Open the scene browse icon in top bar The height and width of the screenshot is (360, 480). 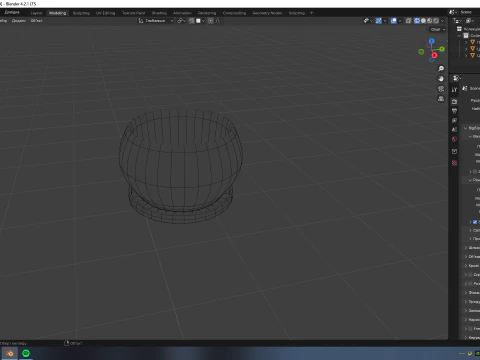coord(453,12)
